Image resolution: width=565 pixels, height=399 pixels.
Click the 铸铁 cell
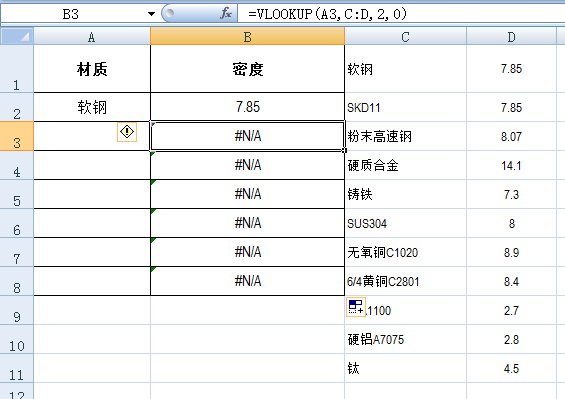[x=405, y=194]
